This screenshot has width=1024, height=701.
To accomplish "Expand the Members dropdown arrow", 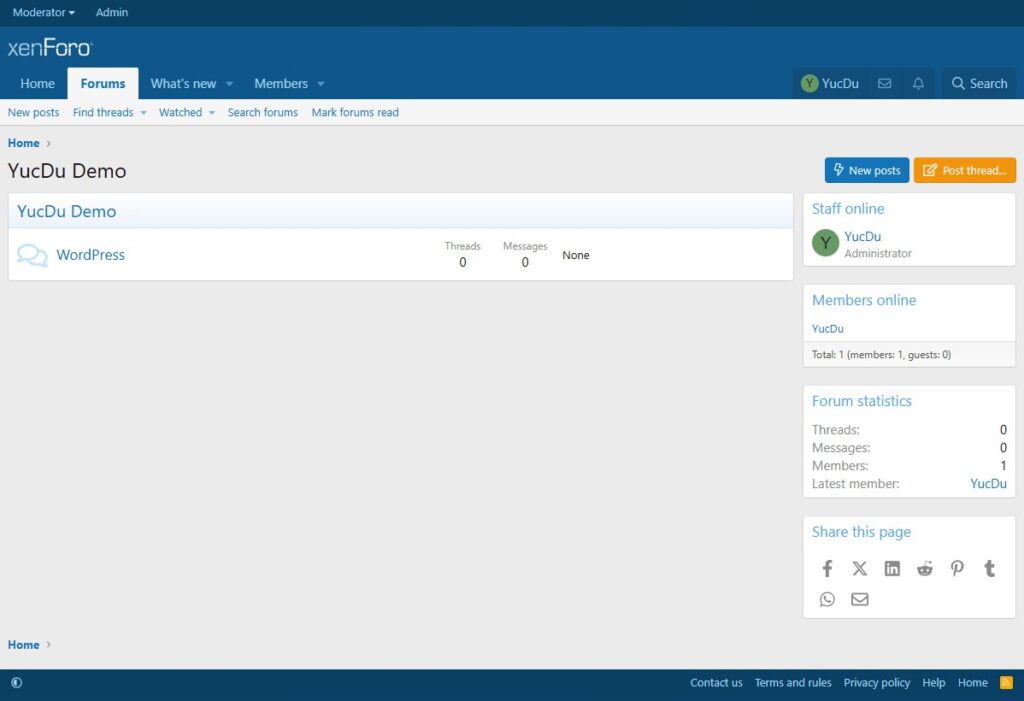I will tap(321, 84).
